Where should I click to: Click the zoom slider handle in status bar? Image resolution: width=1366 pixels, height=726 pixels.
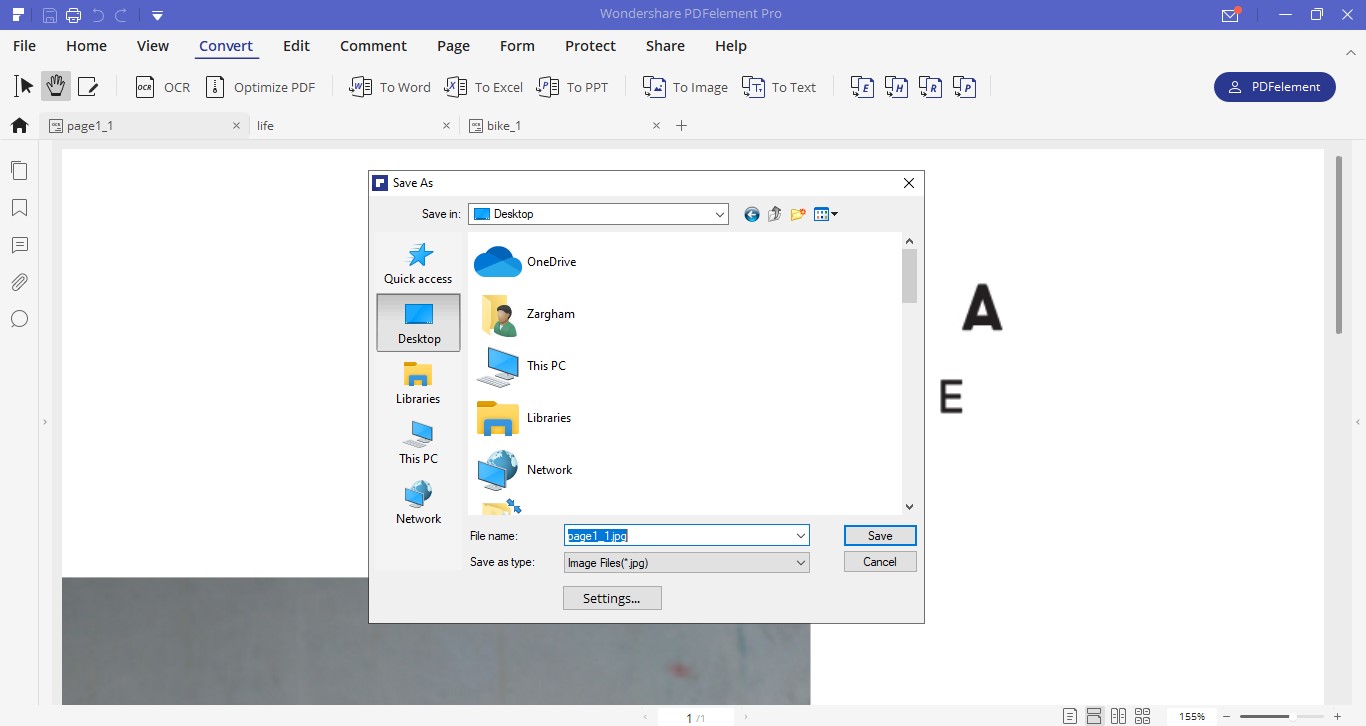pos(1293,717)
